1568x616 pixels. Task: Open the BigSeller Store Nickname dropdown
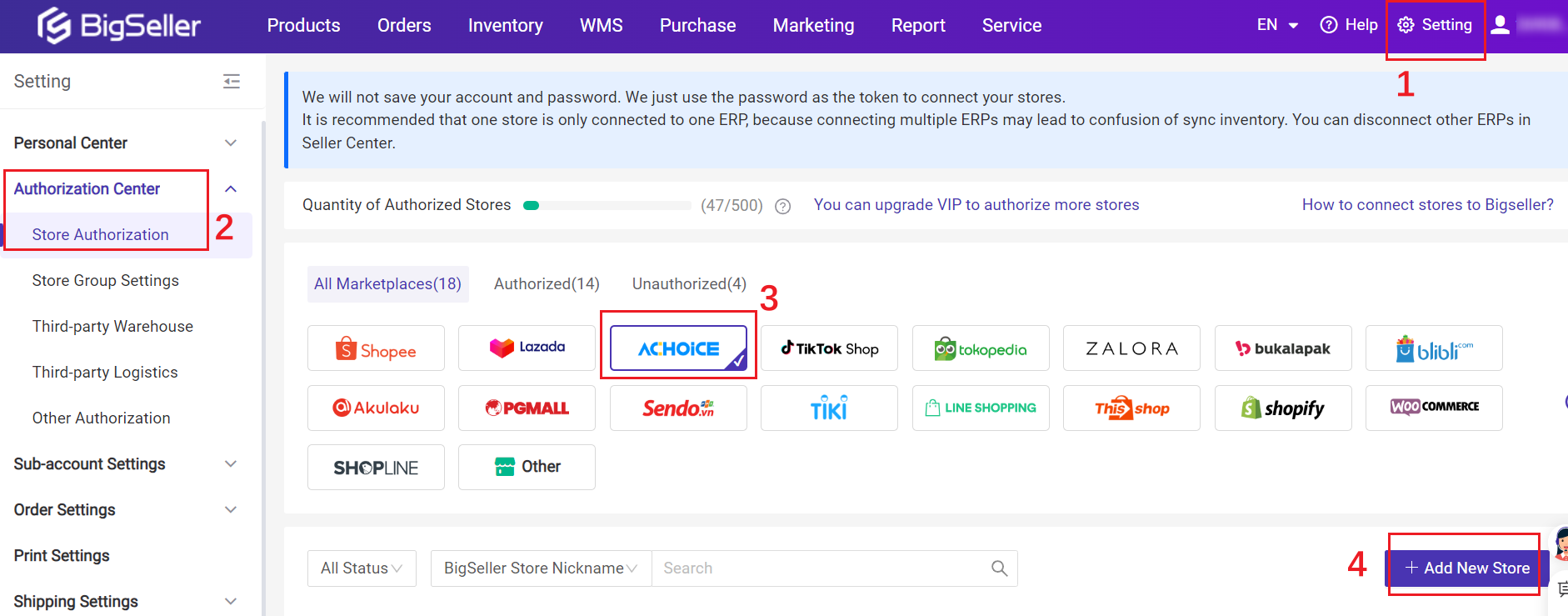click(x=541, y=568)
